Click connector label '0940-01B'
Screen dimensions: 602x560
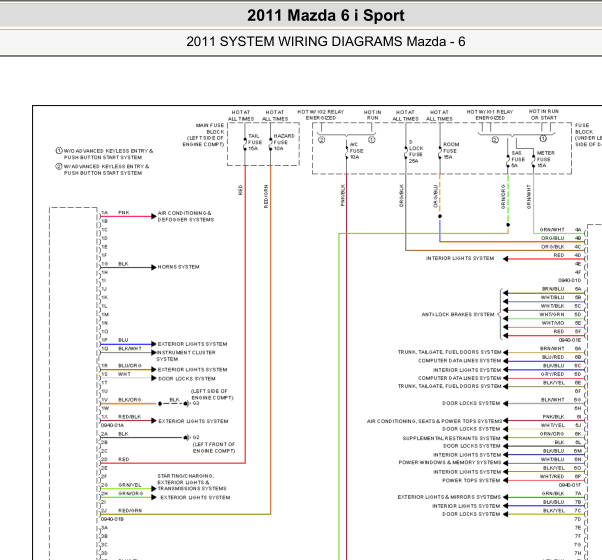[x=112, y=519]
